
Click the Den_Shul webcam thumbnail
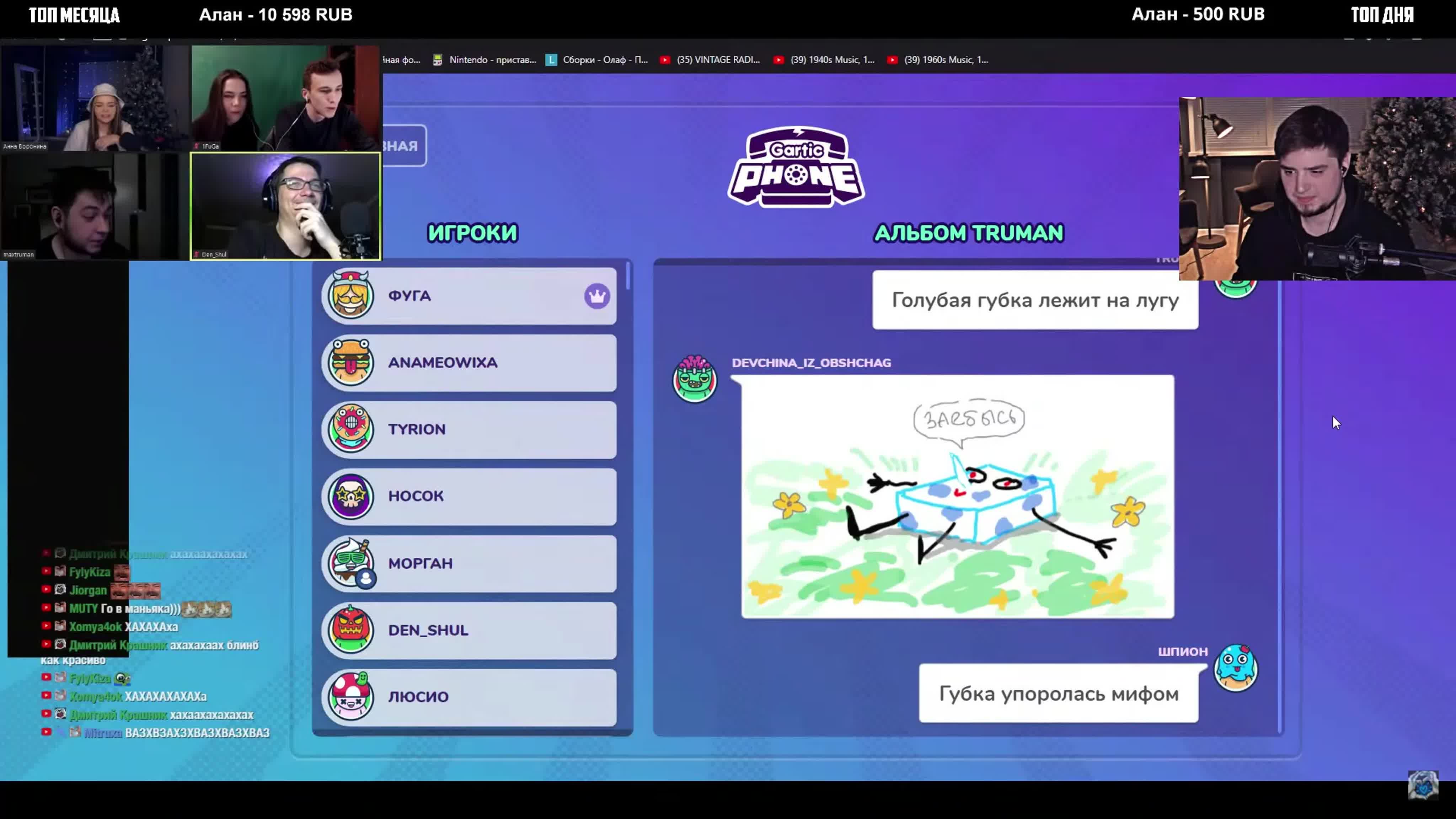(x=285, y=206)
